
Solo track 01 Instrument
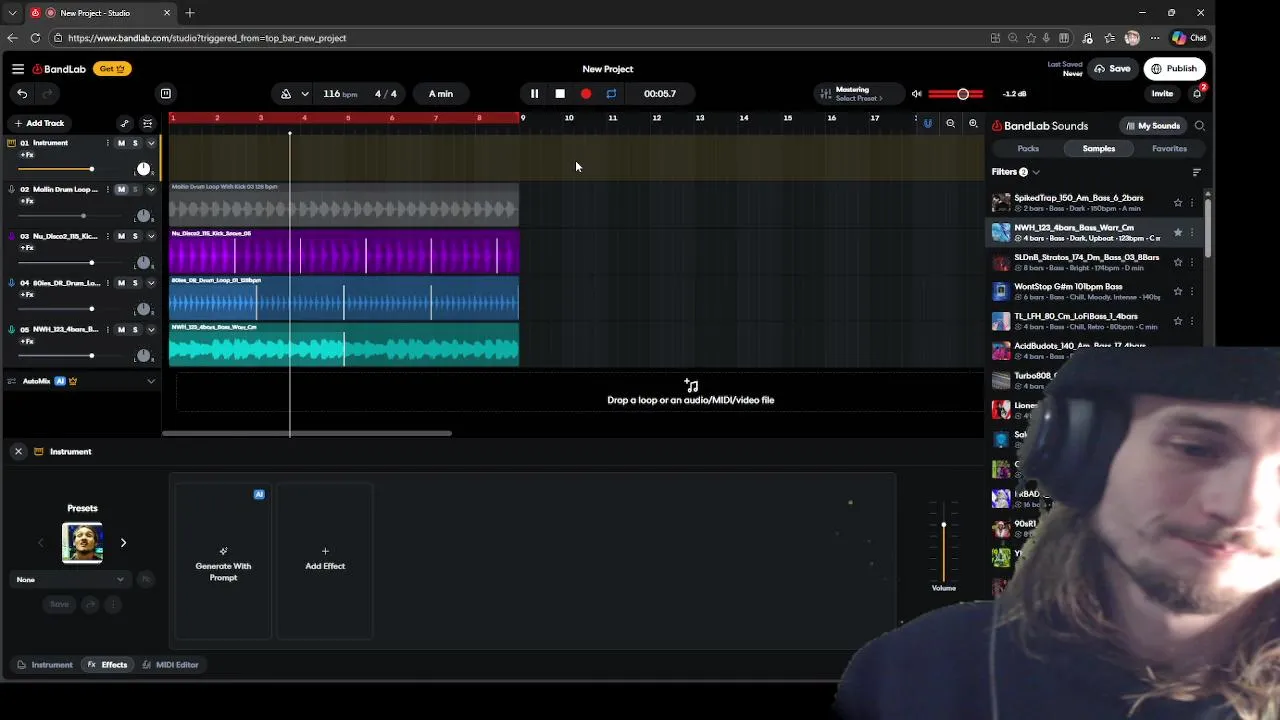click(135, 143)
